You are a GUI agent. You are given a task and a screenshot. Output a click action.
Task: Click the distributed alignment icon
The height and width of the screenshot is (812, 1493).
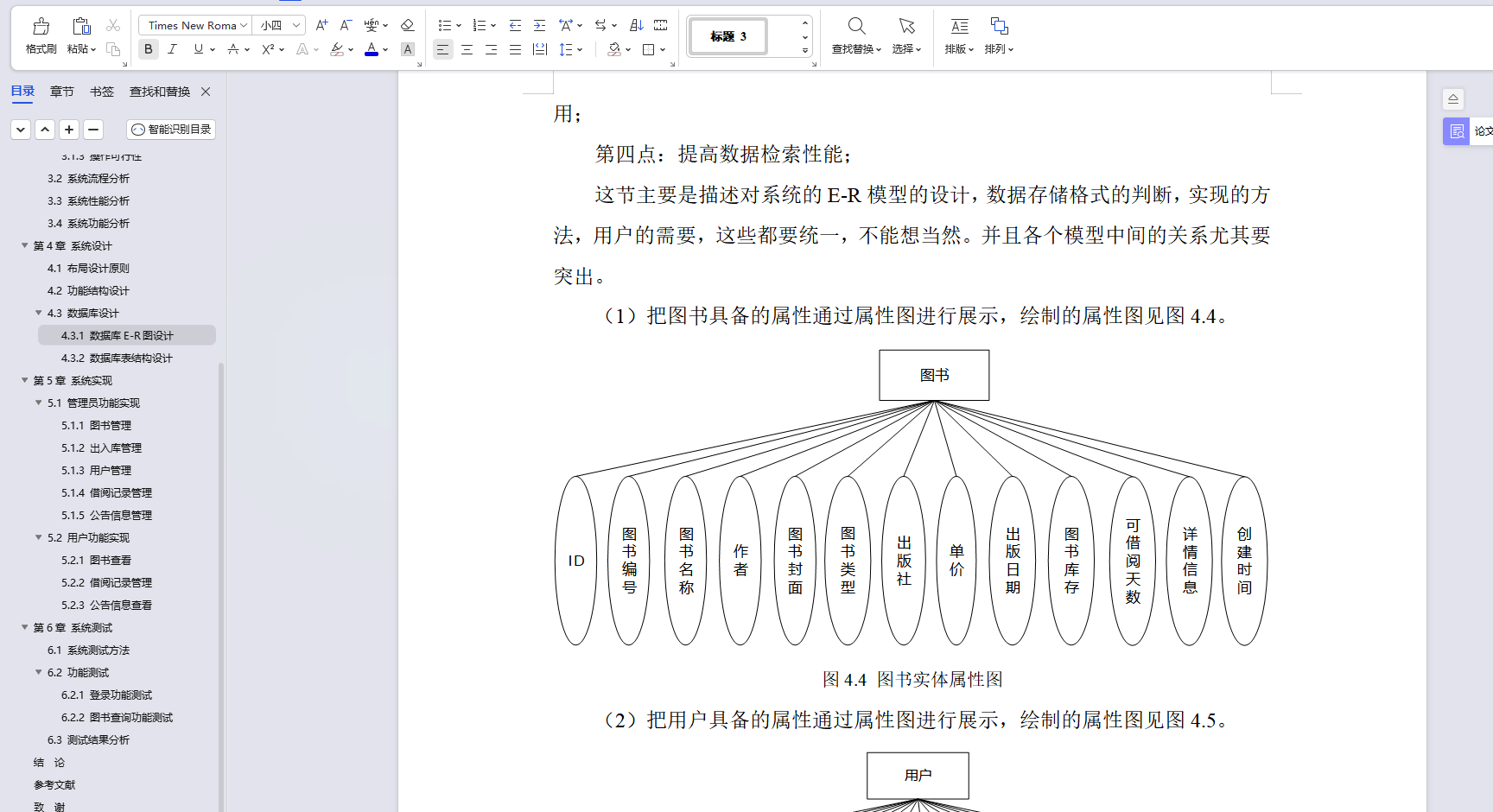[x=540, y=49]
